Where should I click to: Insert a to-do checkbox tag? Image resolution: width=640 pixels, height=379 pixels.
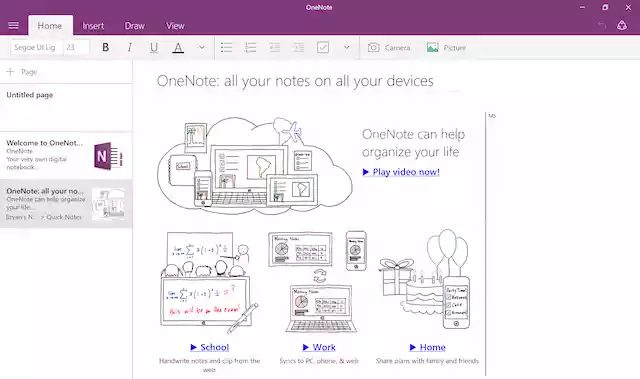[323, 47]
